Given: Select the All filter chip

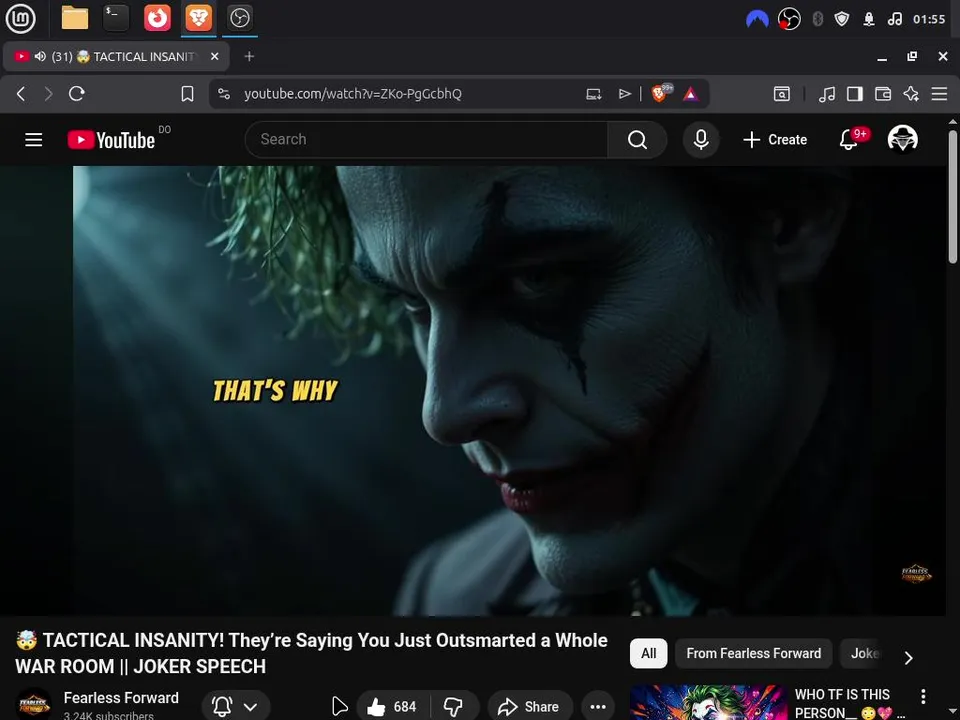Looking at the screenshot, I should pos(648,654).
